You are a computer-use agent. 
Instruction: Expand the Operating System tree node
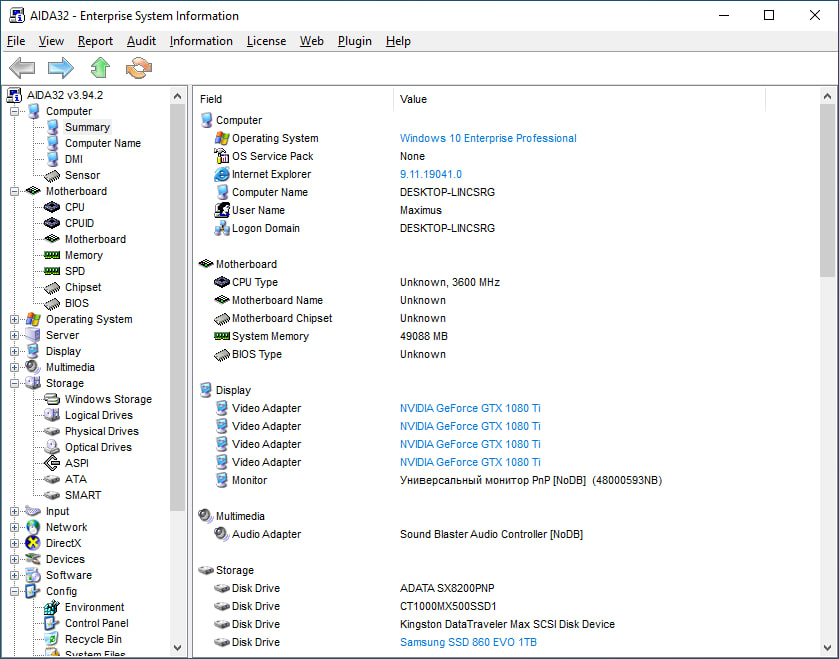[x=14, y=319]
